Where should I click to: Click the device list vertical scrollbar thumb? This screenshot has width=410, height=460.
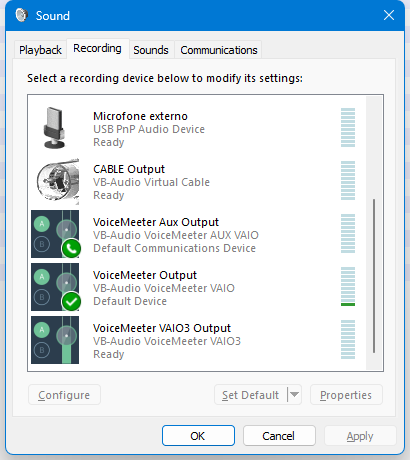coord(374,276)
